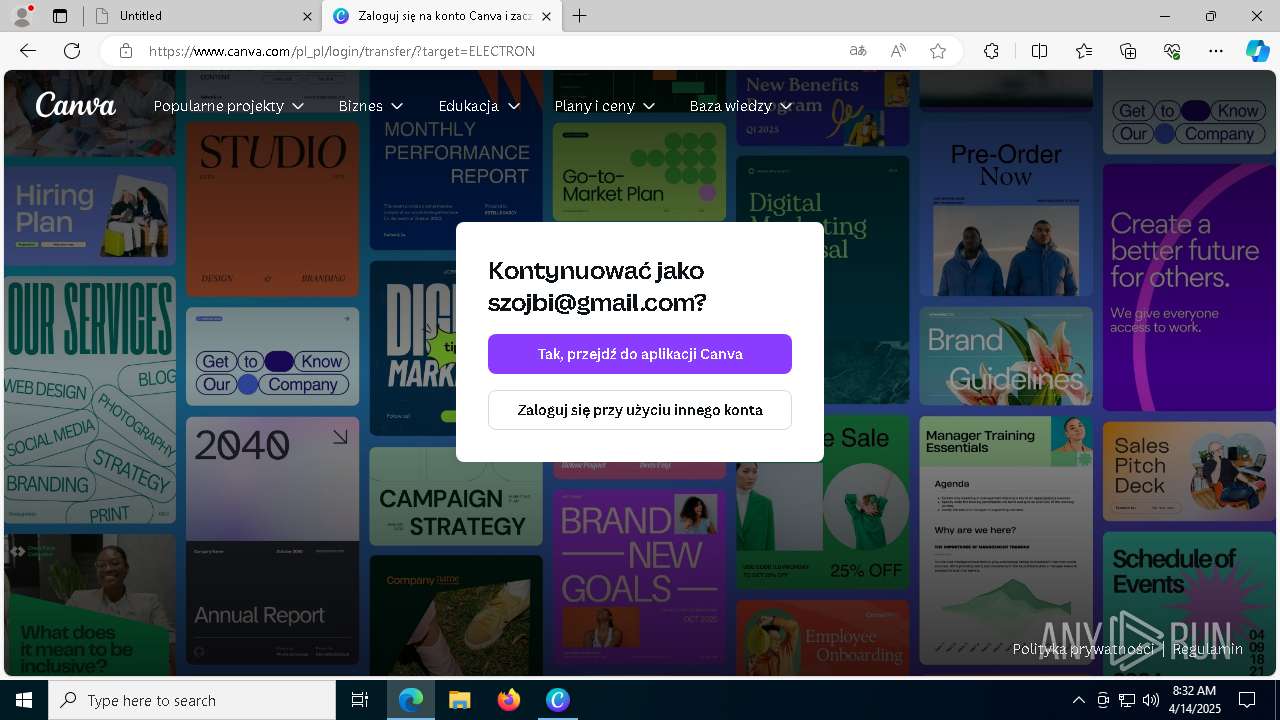Open Task View in taskbar
1280x720 pixels.
[360, 700]
